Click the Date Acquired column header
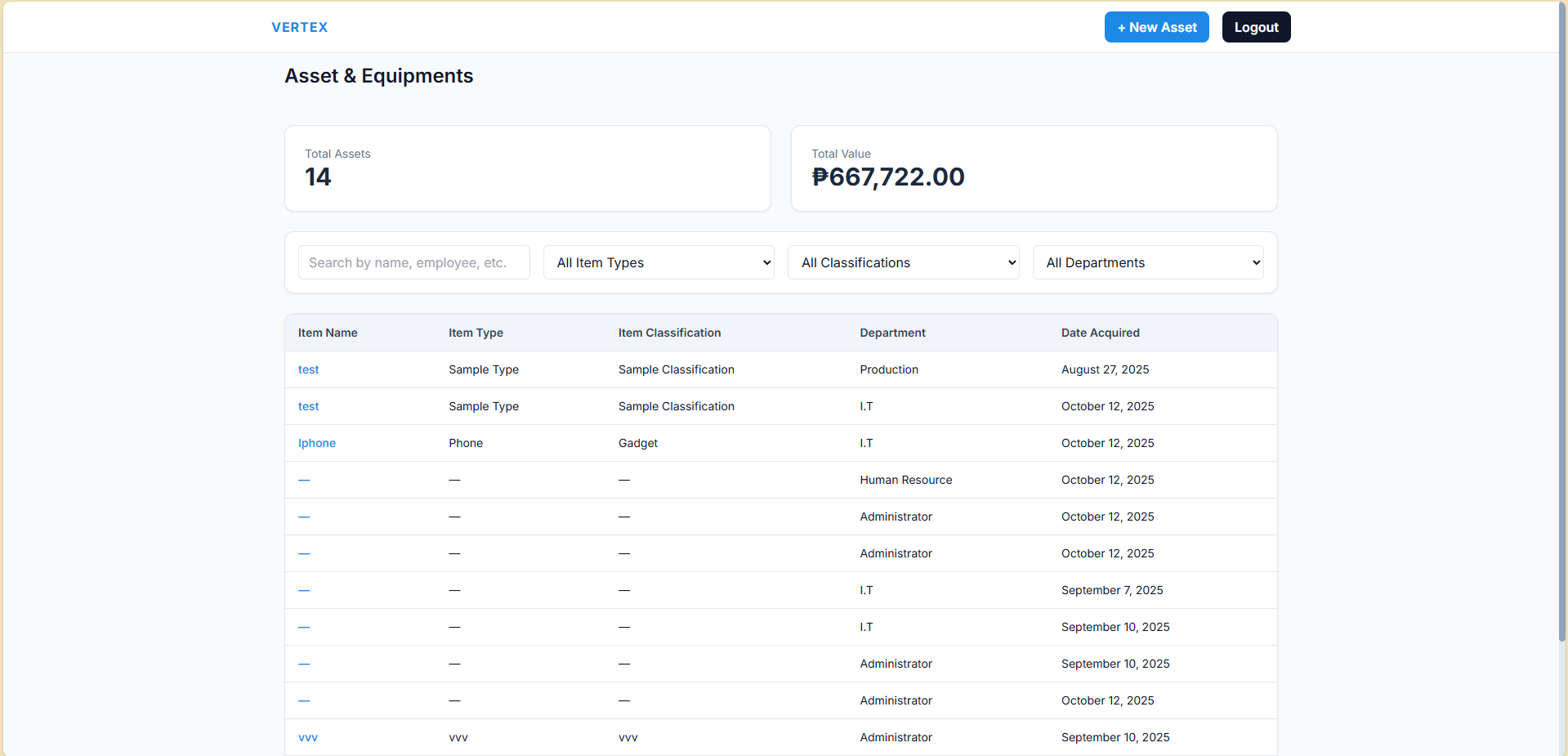This screenshot has width=1568, height=756. [x=1100, y=333]
